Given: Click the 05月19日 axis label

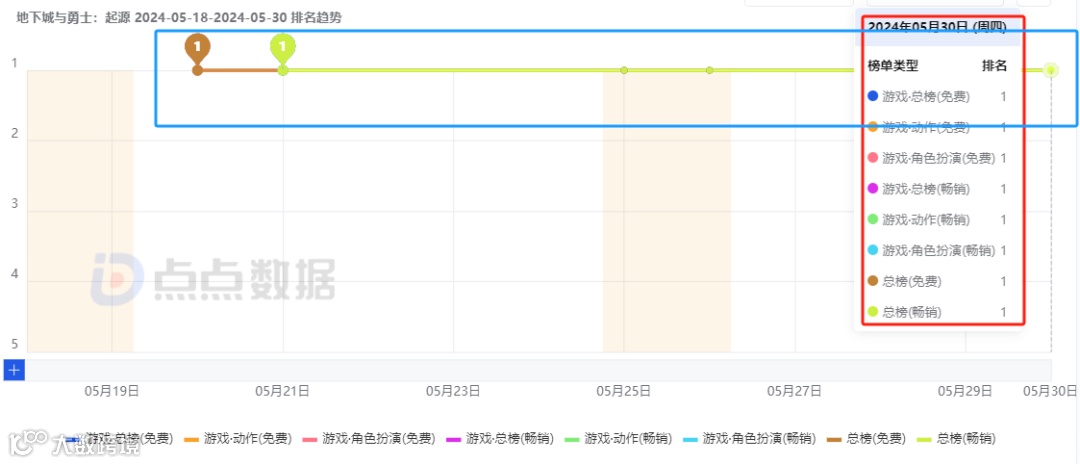Looking at the screenshot, I should point(112,391).
